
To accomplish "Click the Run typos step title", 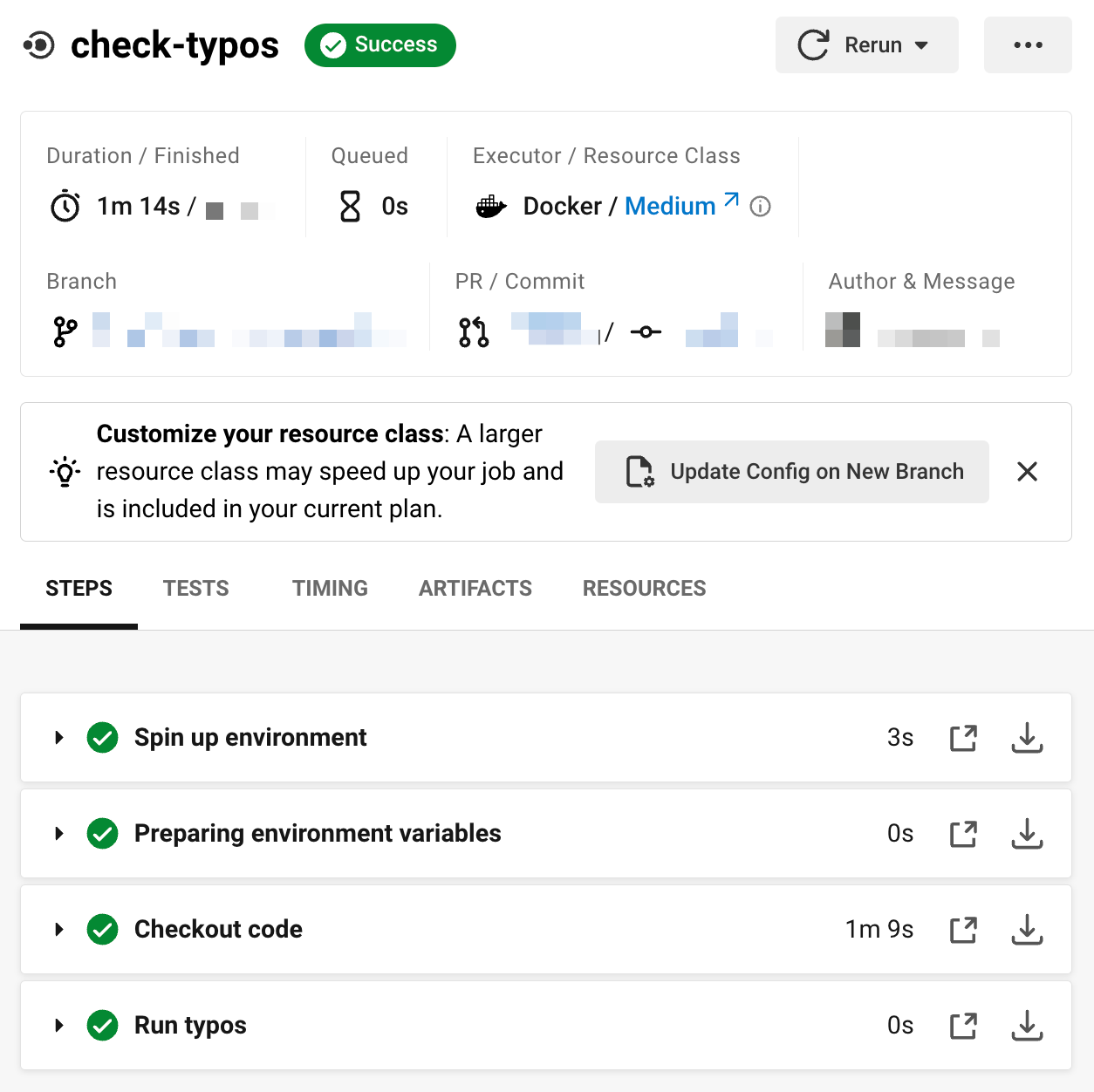I will [x=190, y=1026].
